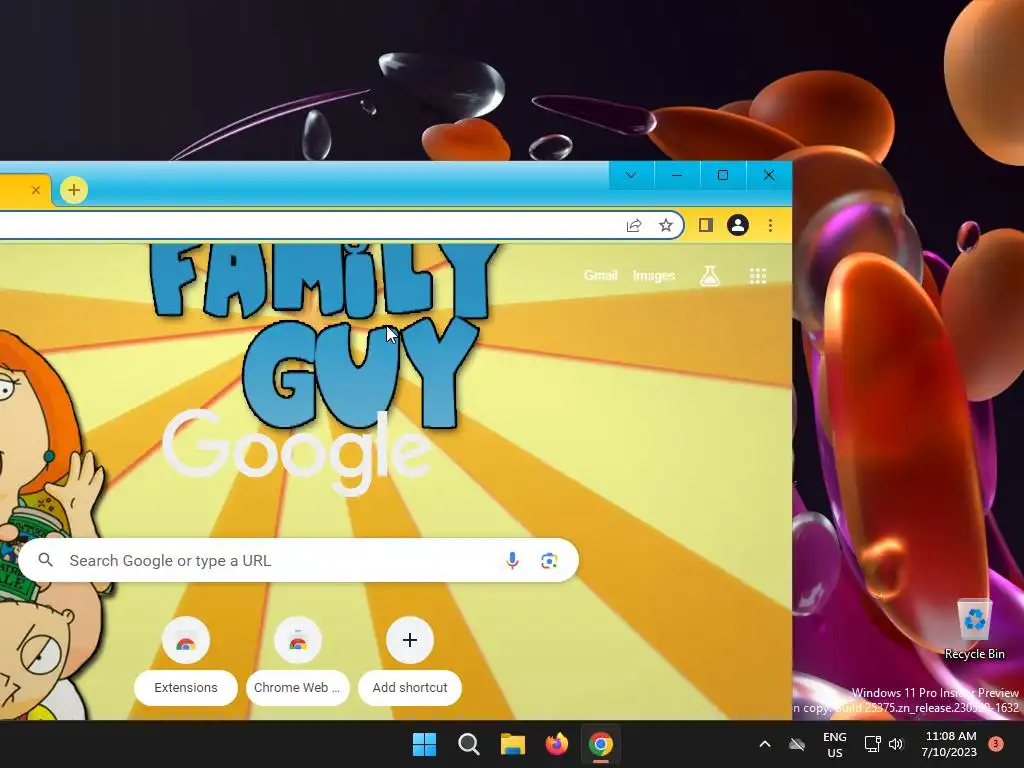
Task: Click the Extensions label
Action: tap(185, 688)
